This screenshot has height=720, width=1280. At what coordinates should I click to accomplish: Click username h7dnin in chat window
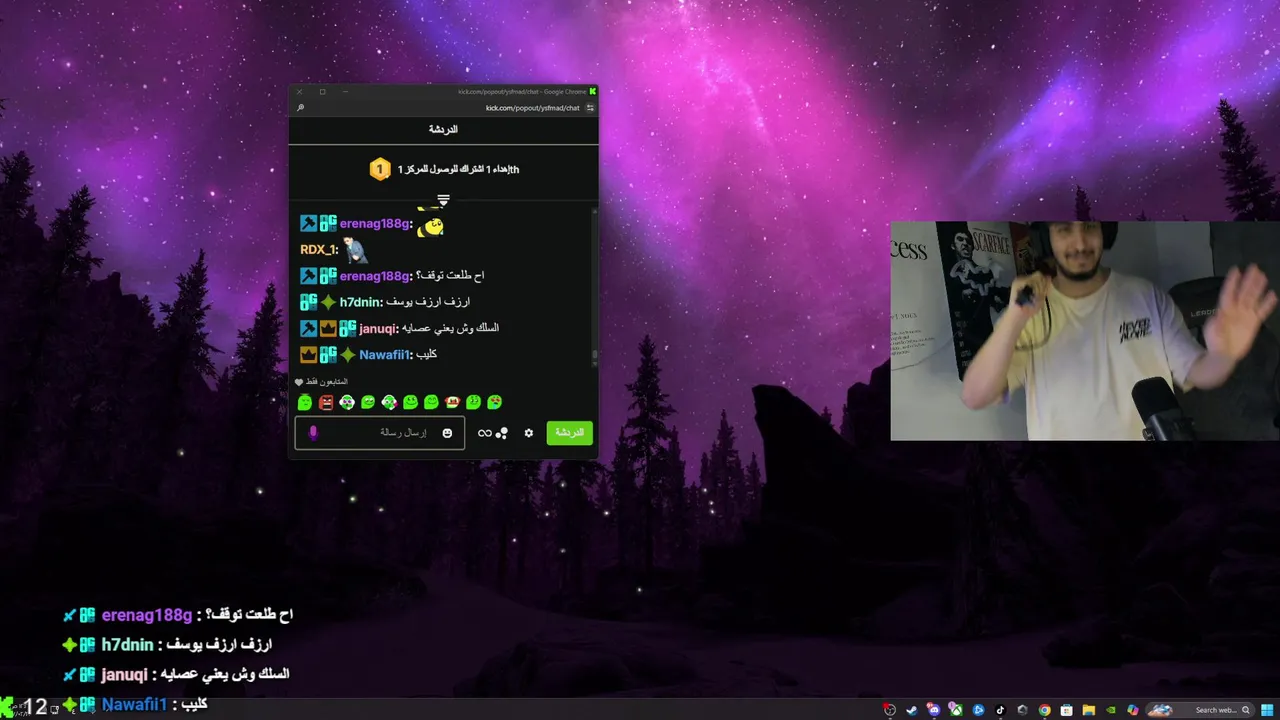coord(361,302)
